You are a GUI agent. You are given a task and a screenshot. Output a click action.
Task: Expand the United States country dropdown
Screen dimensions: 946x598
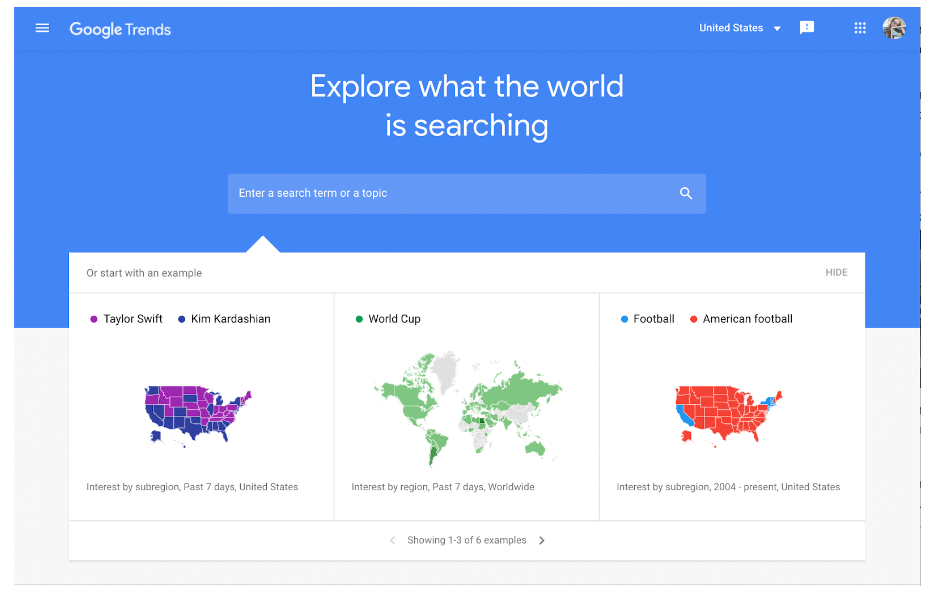pos(740,28)
